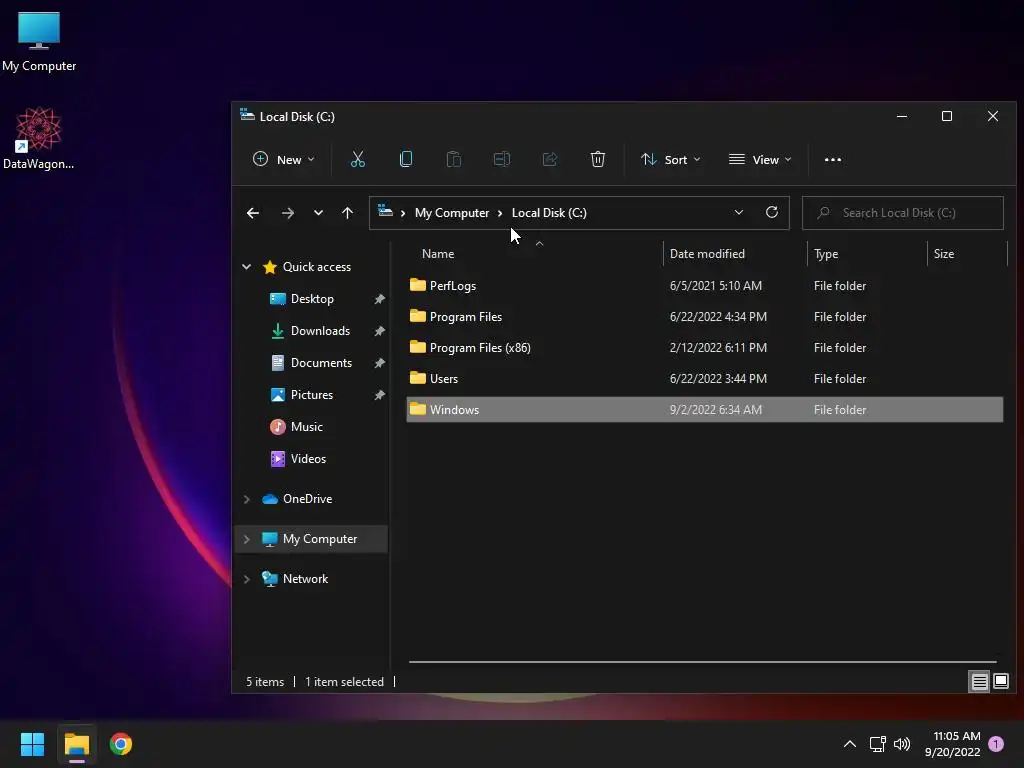Click the Share icon in toolbar
The height and width of the screenshot is (768, 1024).
click(x=550, y=159)
